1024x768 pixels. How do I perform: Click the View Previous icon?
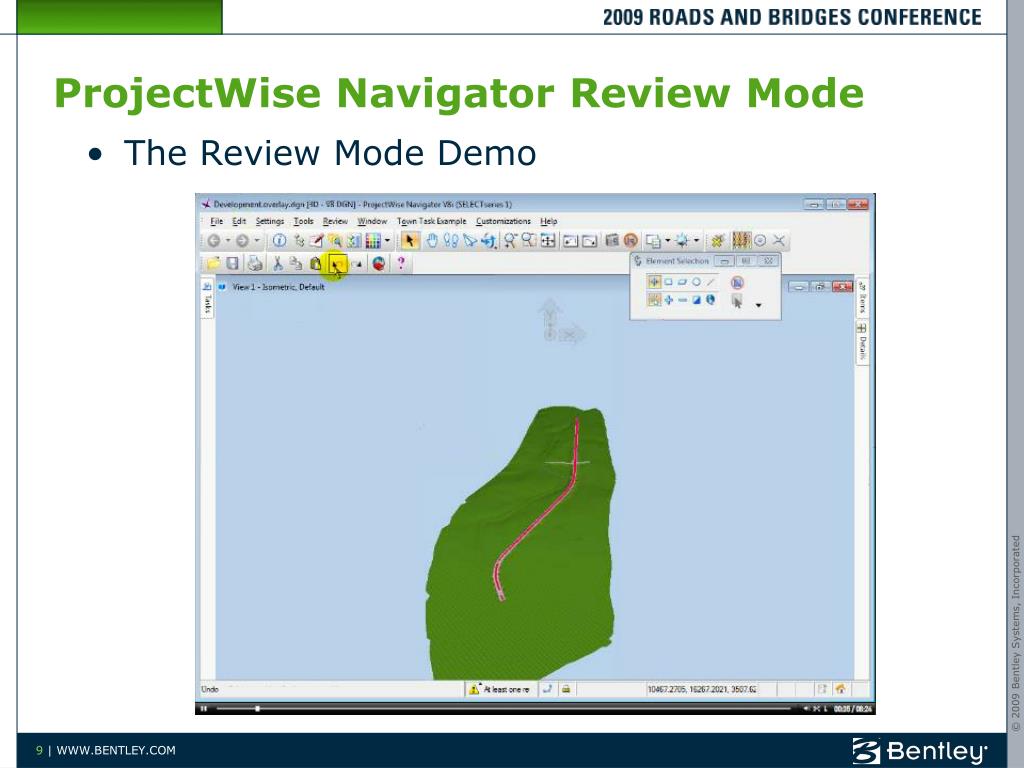click(571, 241)
